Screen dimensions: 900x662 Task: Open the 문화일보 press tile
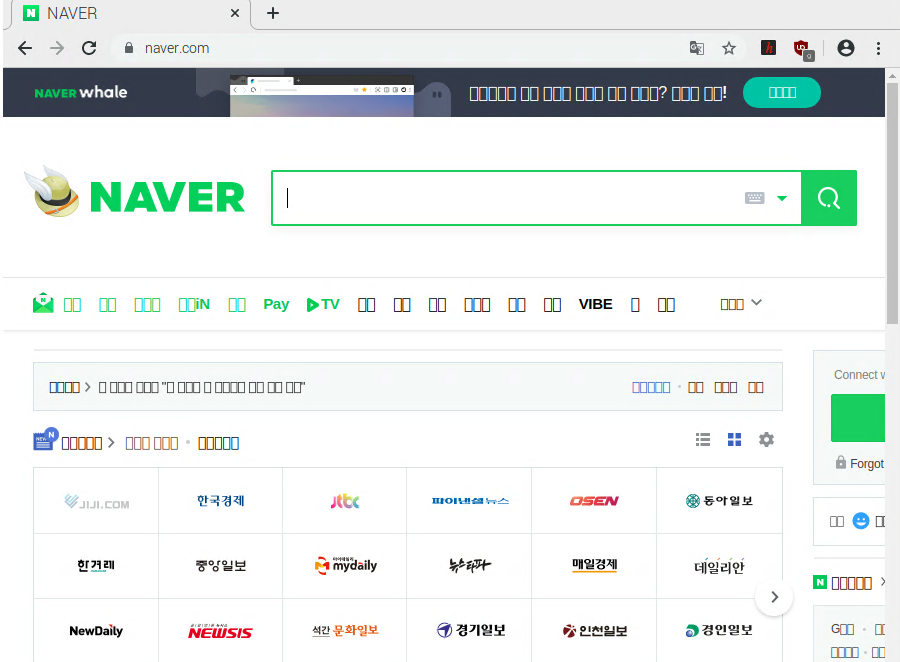[x=345, y=630]
